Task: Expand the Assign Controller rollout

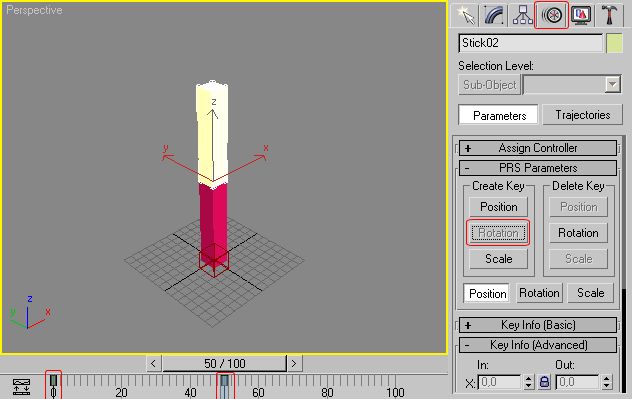Action: click(x=538, y=148)
